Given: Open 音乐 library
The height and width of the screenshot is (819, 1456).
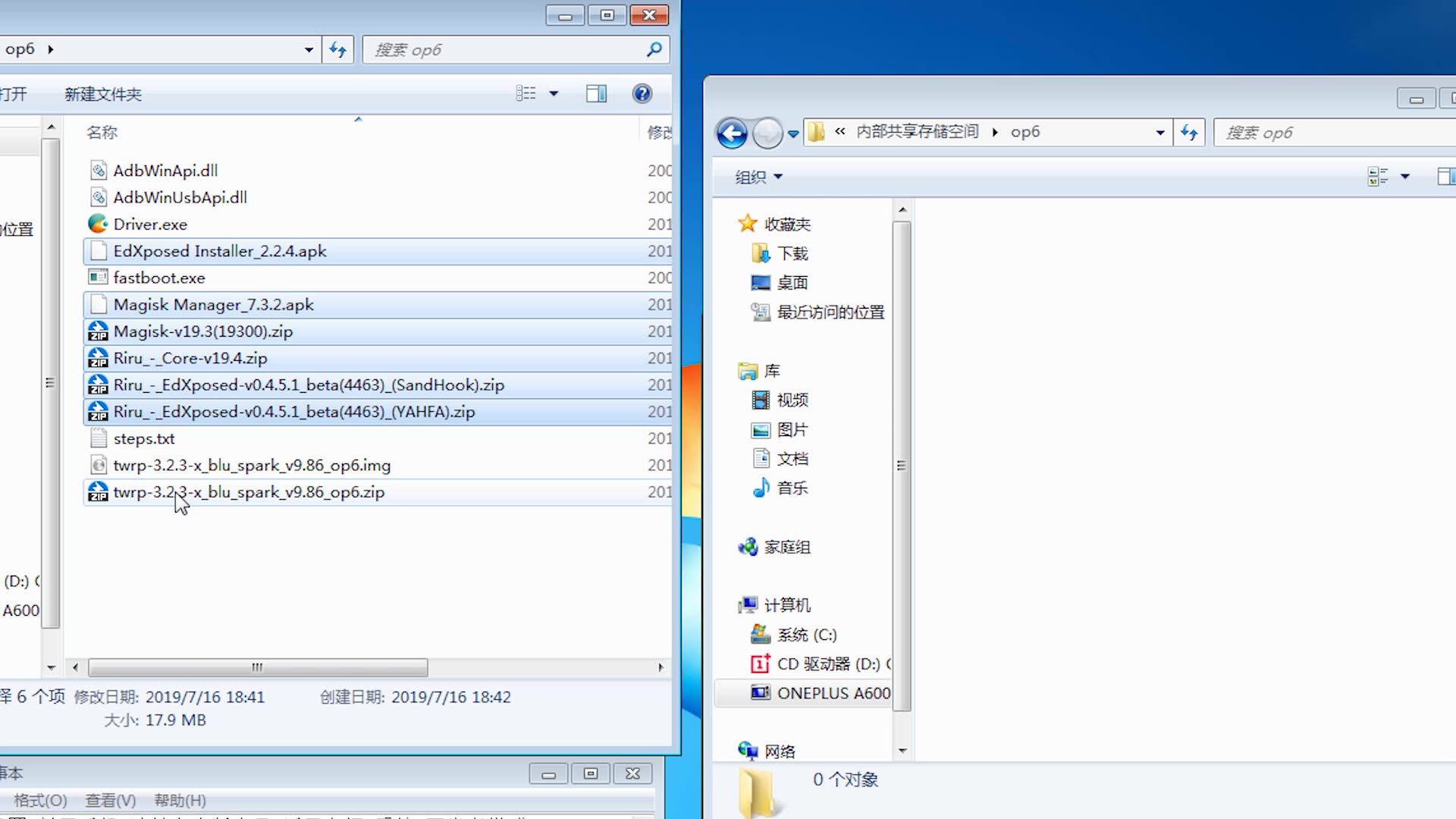Looking at the screenshot, I should click(792, 488).
